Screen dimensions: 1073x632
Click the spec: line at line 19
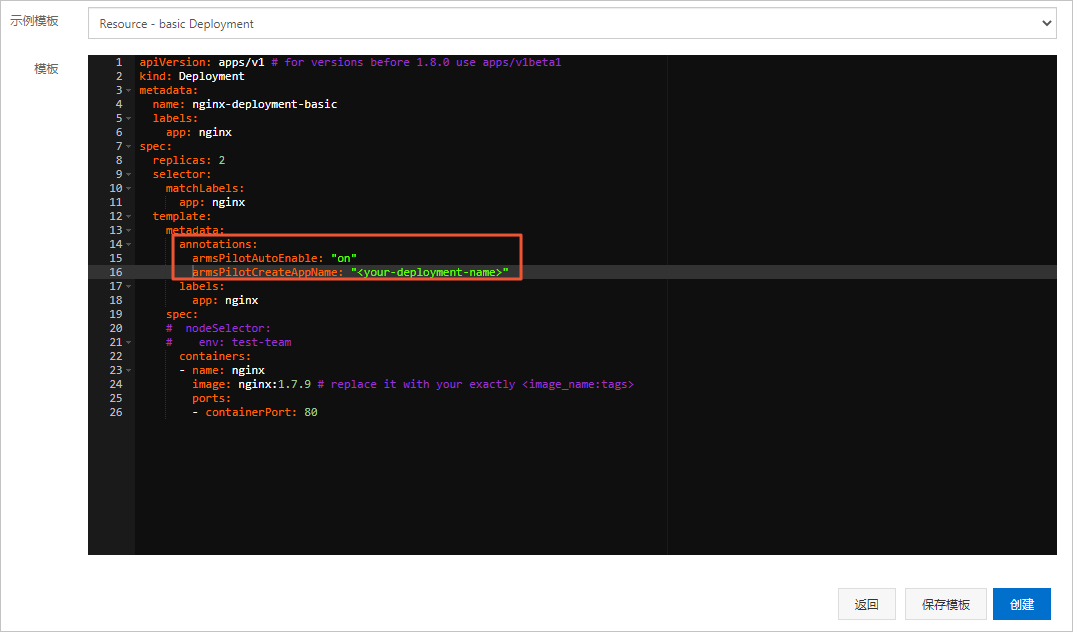point(182,314)
